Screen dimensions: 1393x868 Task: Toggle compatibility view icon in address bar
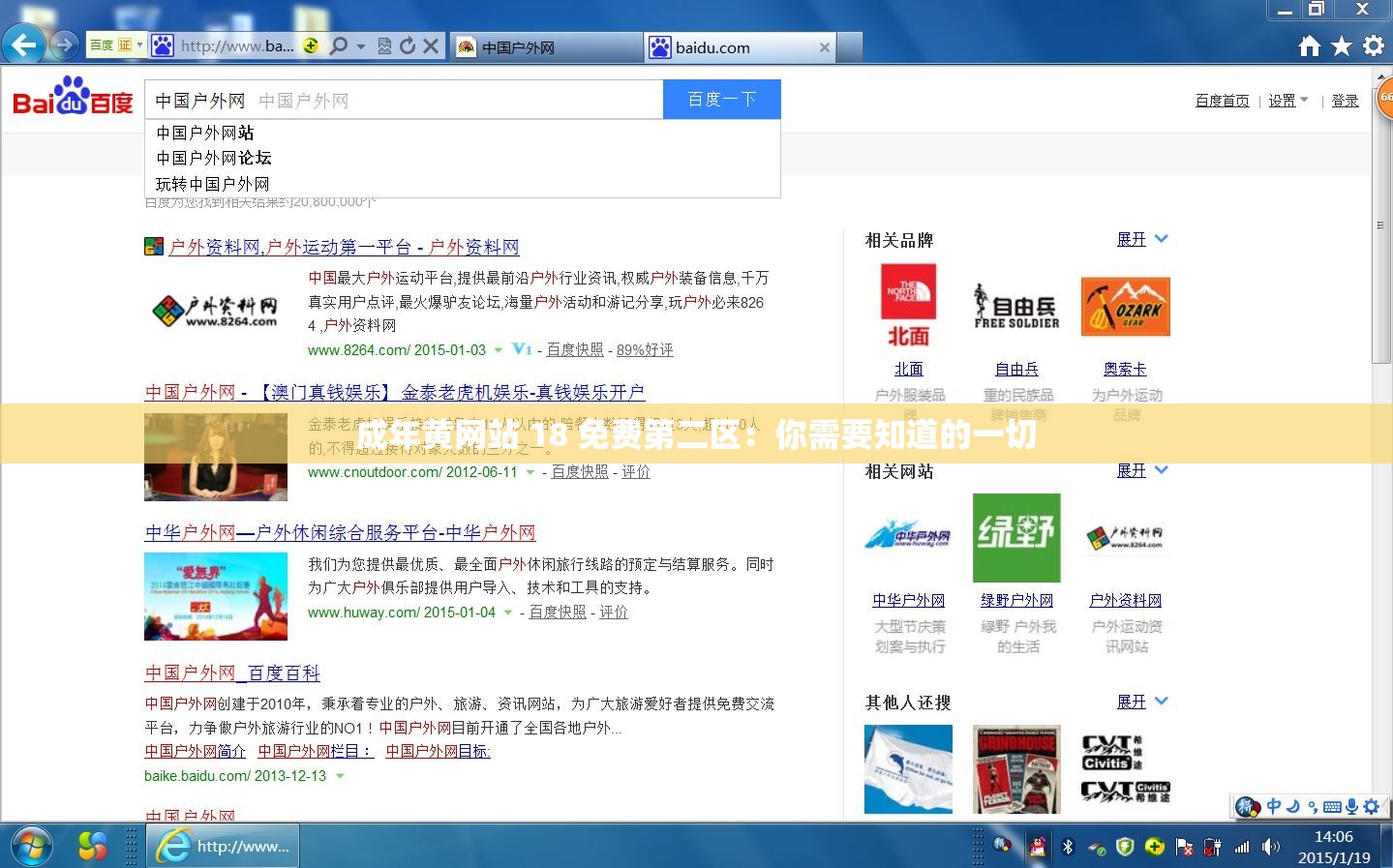(x=384, y=45)
